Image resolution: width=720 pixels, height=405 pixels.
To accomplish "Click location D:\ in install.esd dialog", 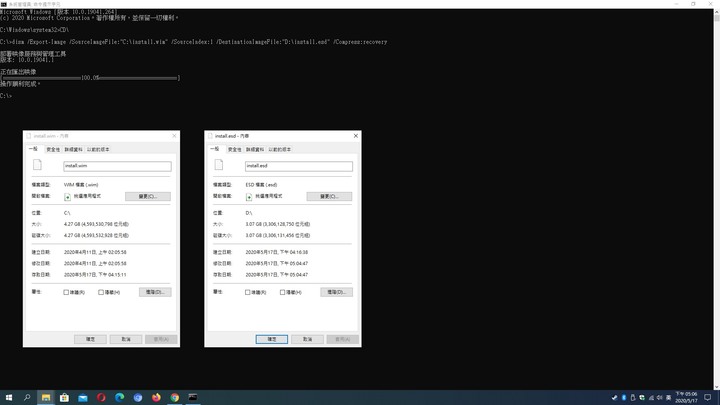I will pos(249,213).
